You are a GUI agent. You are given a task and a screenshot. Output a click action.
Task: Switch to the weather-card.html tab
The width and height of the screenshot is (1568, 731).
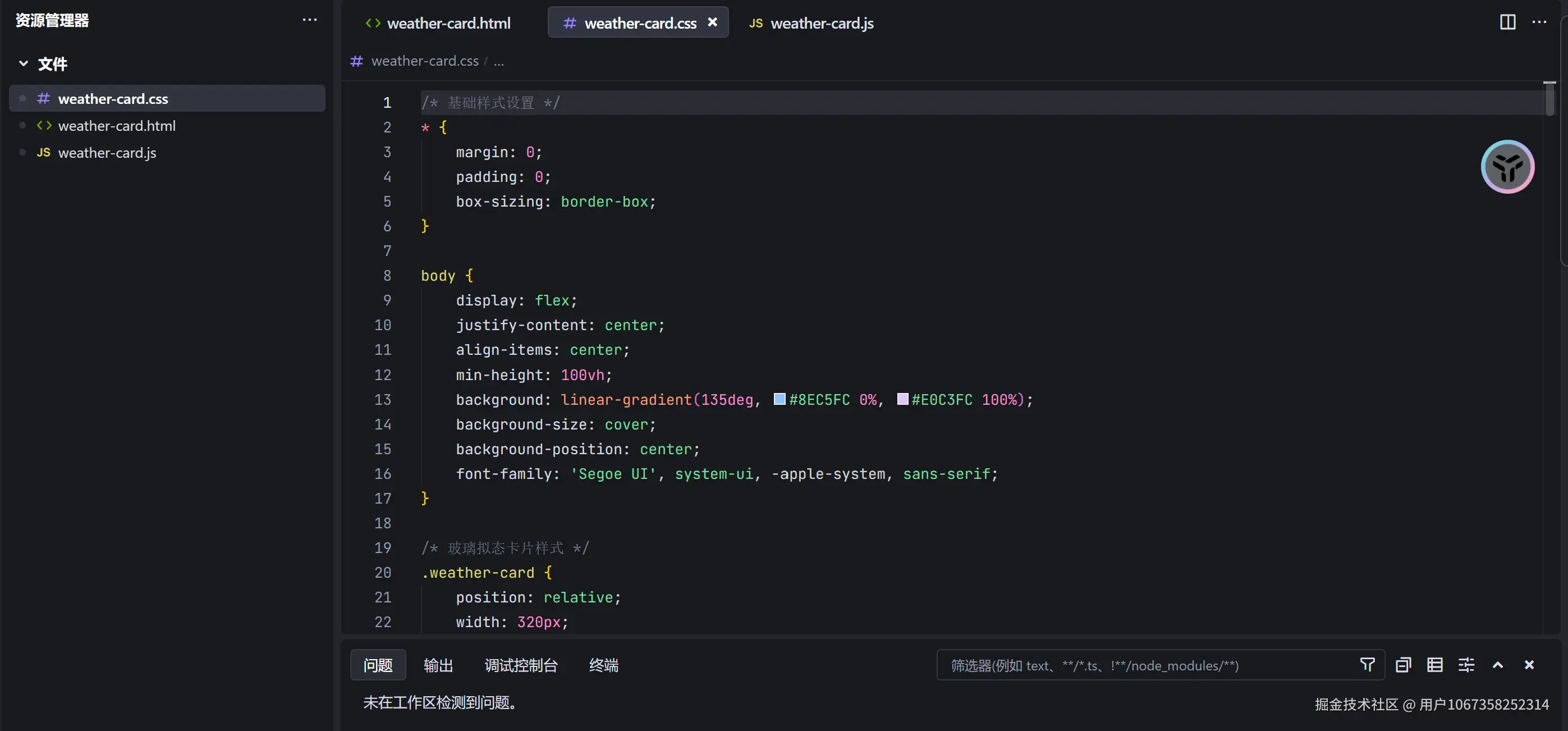448,23
